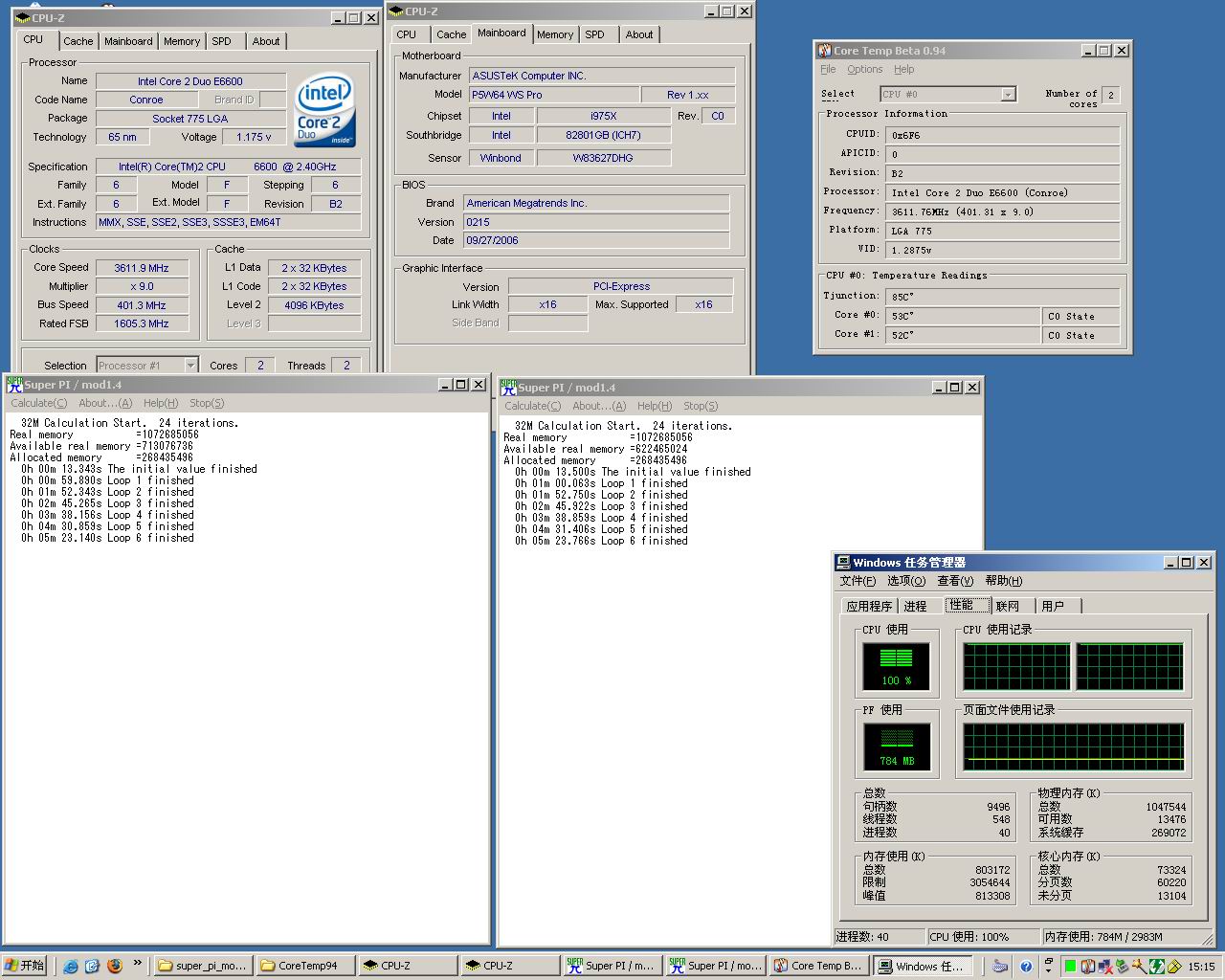This screenshot has height=980, width=1225.
Task: Click Core Temp system tray icon
Action: tap(1088, 967)
